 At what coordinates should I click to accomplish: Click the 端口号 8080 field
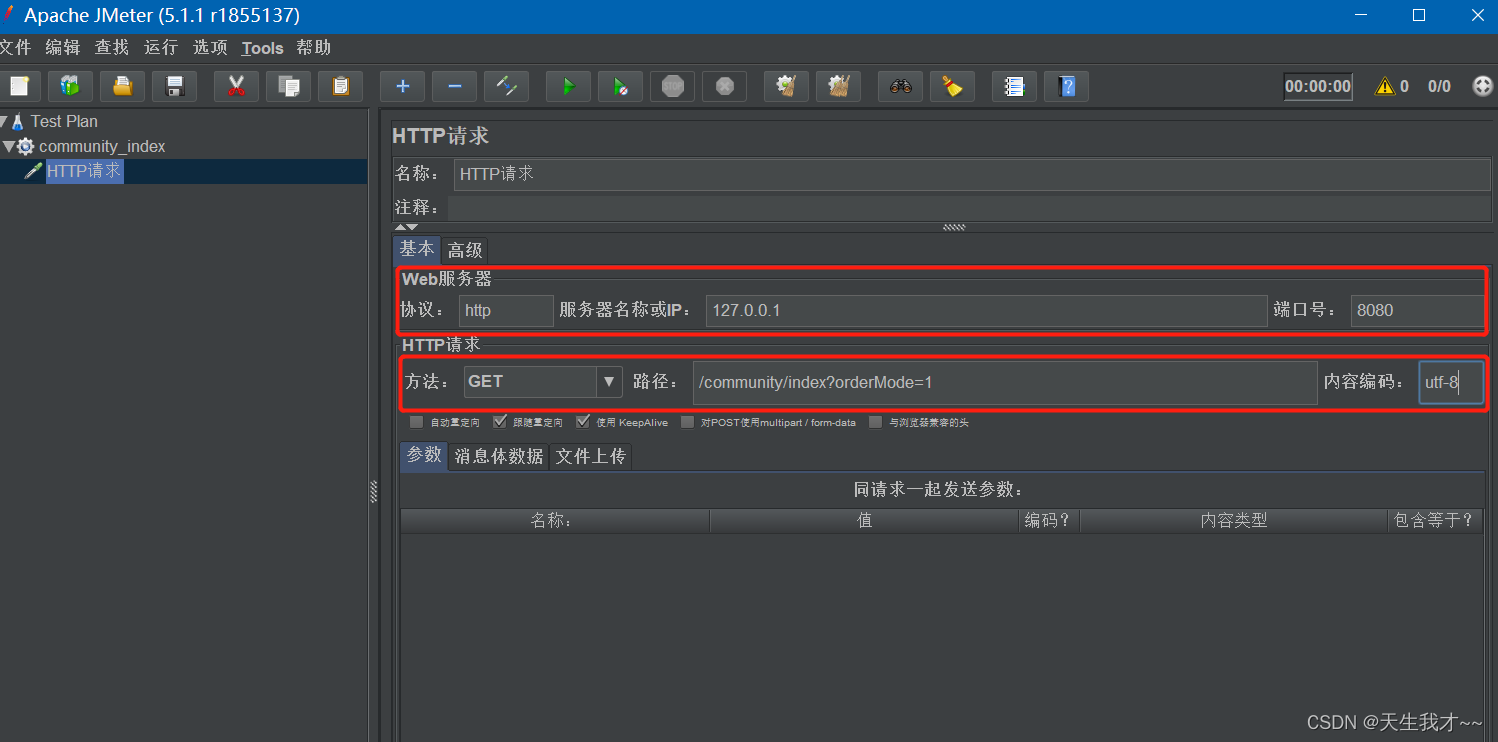pyautogui.click(x=1417, y=310)
